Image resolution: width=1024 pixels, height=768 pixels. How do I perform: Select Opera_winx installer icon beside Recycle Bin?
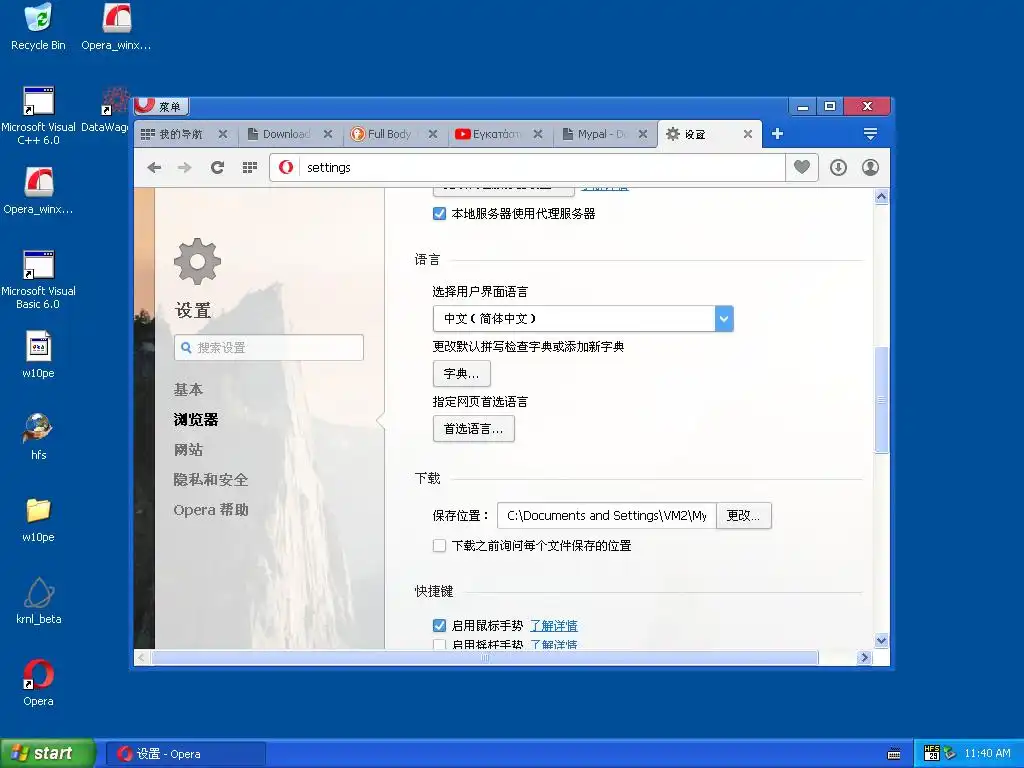click(116, 27)
